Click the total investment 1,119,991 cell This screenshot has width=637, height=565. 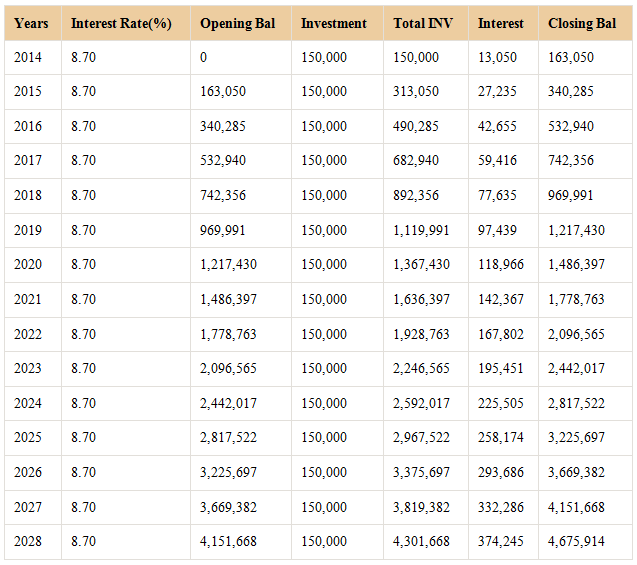(422, 230)
